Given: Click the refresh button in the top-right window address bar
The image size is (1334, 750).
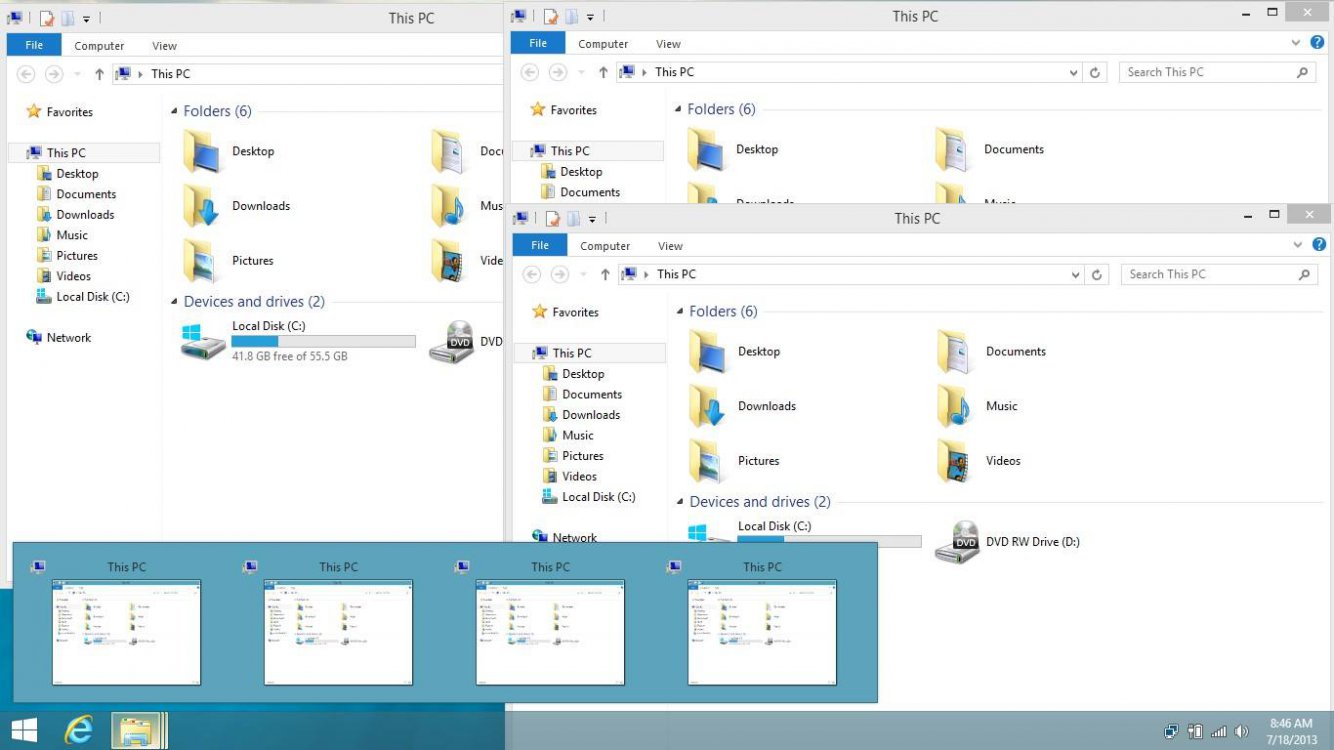Looking at the screenshot, I should pos(1095,72).
